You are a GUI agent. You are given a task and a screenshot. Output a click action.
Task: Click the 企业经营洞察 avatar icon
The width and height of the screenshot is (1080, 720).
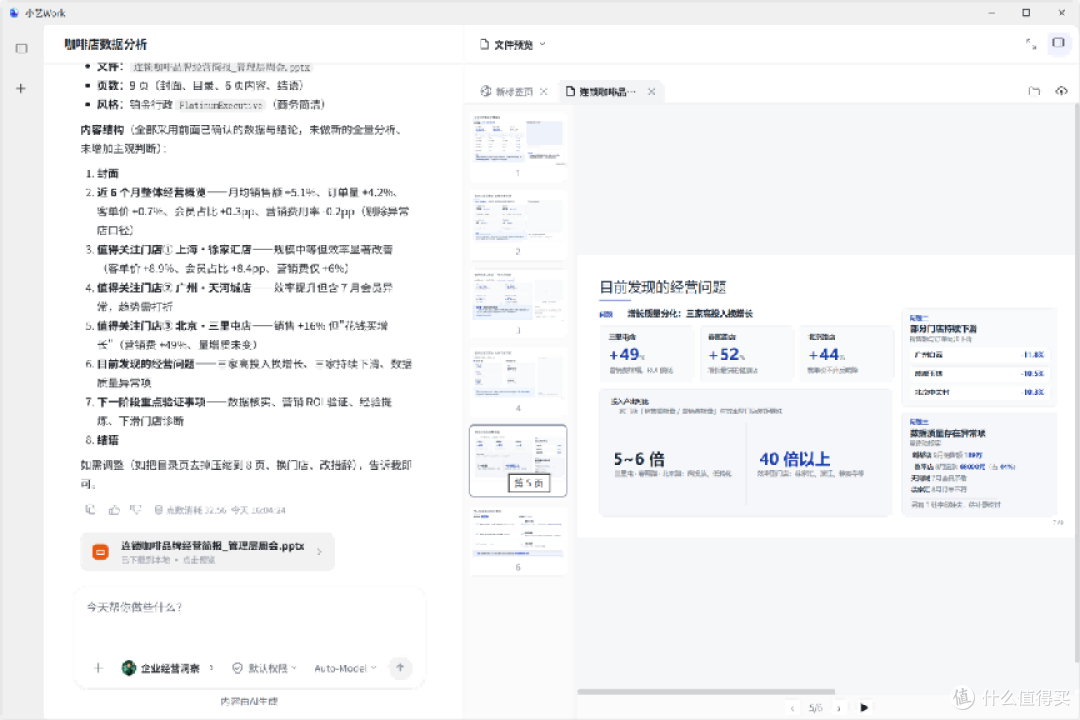coord(129,668)
